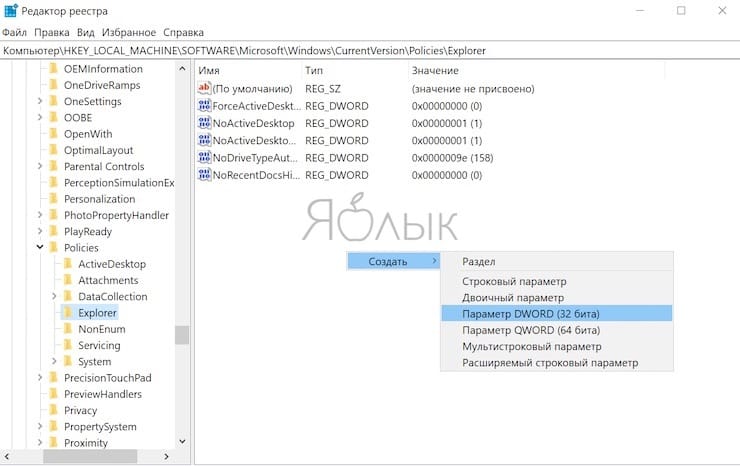The width and height of the screenshot is (740, 466).
Task: Click the NoDriveTypeAut... DWORD value icon
Action: pos(204,158)
